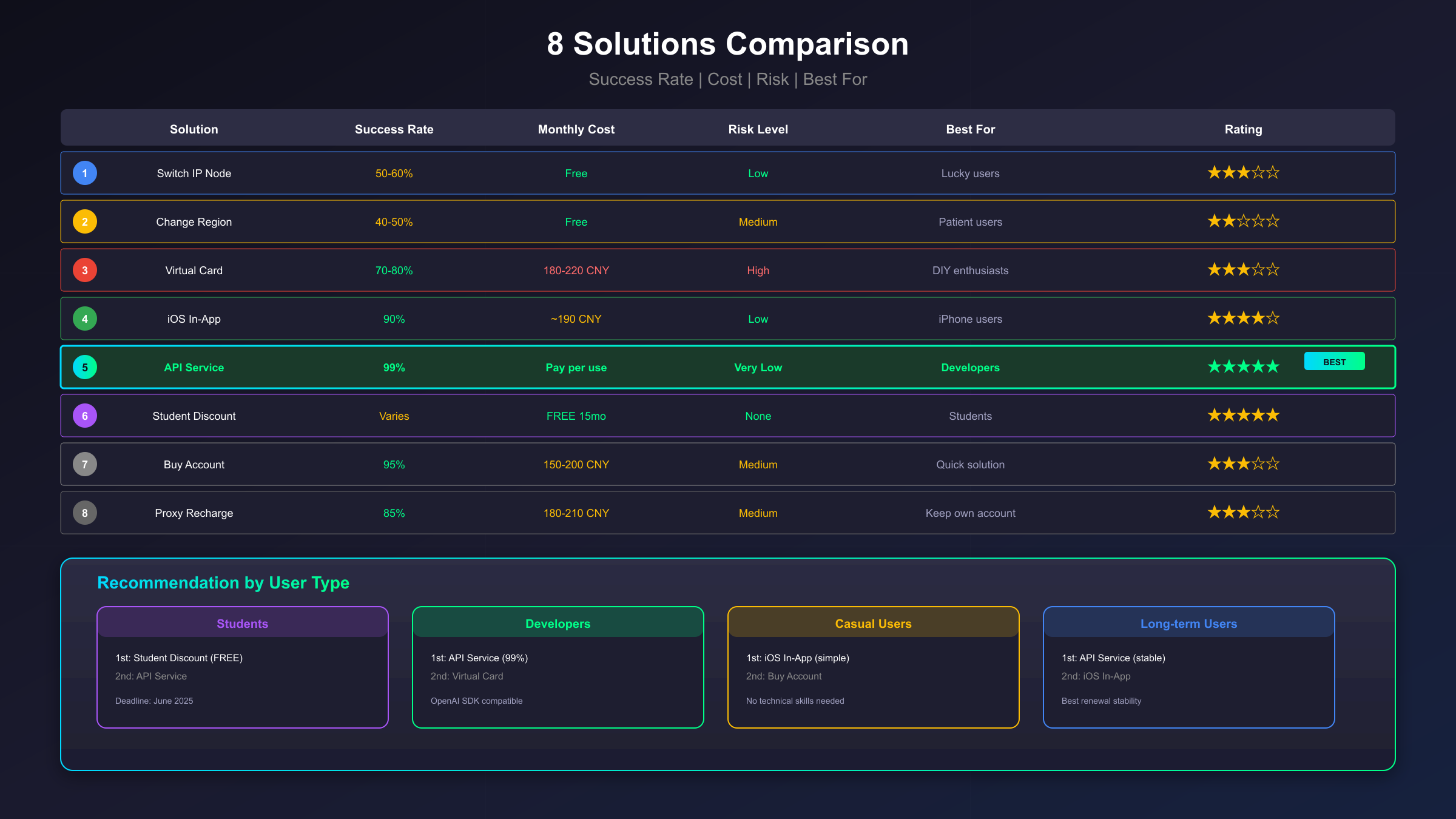1456x819 pixels.
Task: Click the five-star rating for Student Discount
Action: pyautogui.click(x=1243, y=416)
